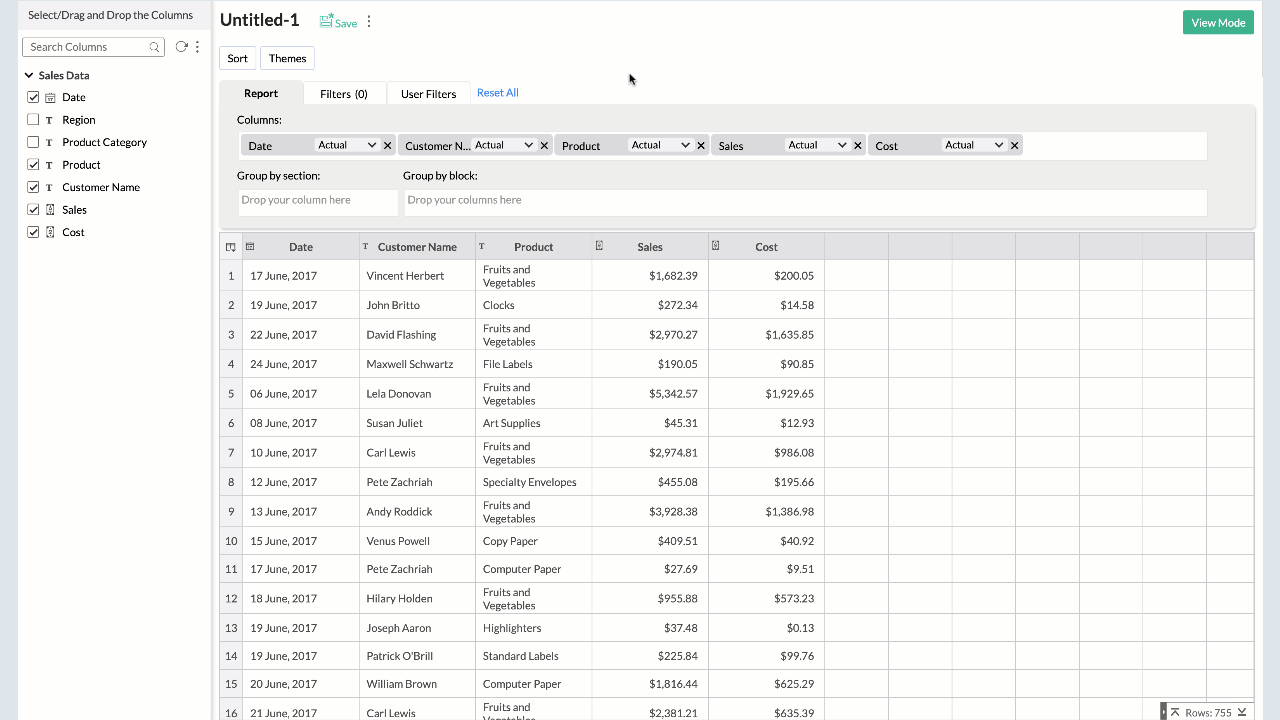The image size is (1280, 720).
Task: Click the View Mode button
Action: coord(1218,21)
